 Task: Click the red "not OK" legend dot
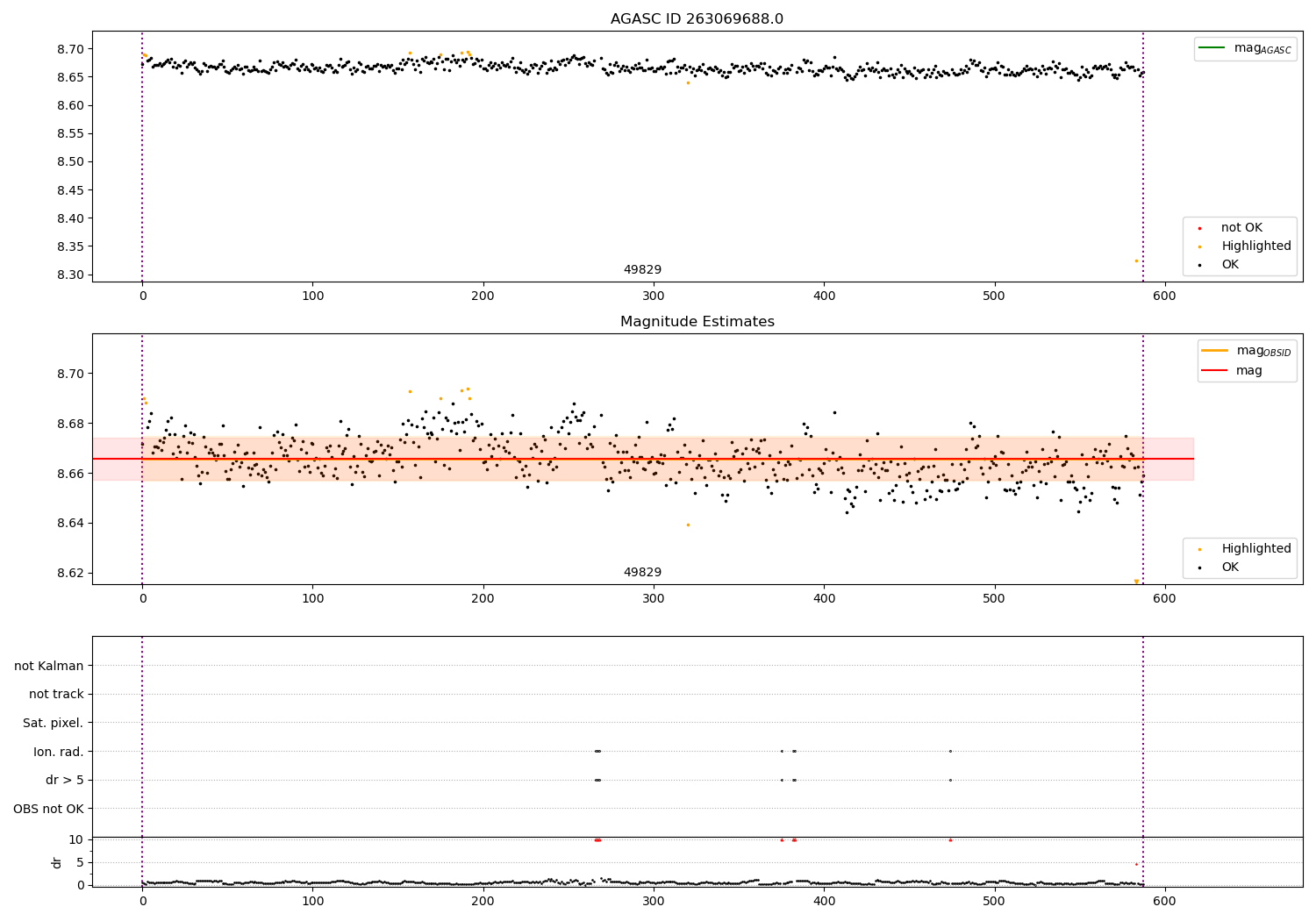(1199, 228)
